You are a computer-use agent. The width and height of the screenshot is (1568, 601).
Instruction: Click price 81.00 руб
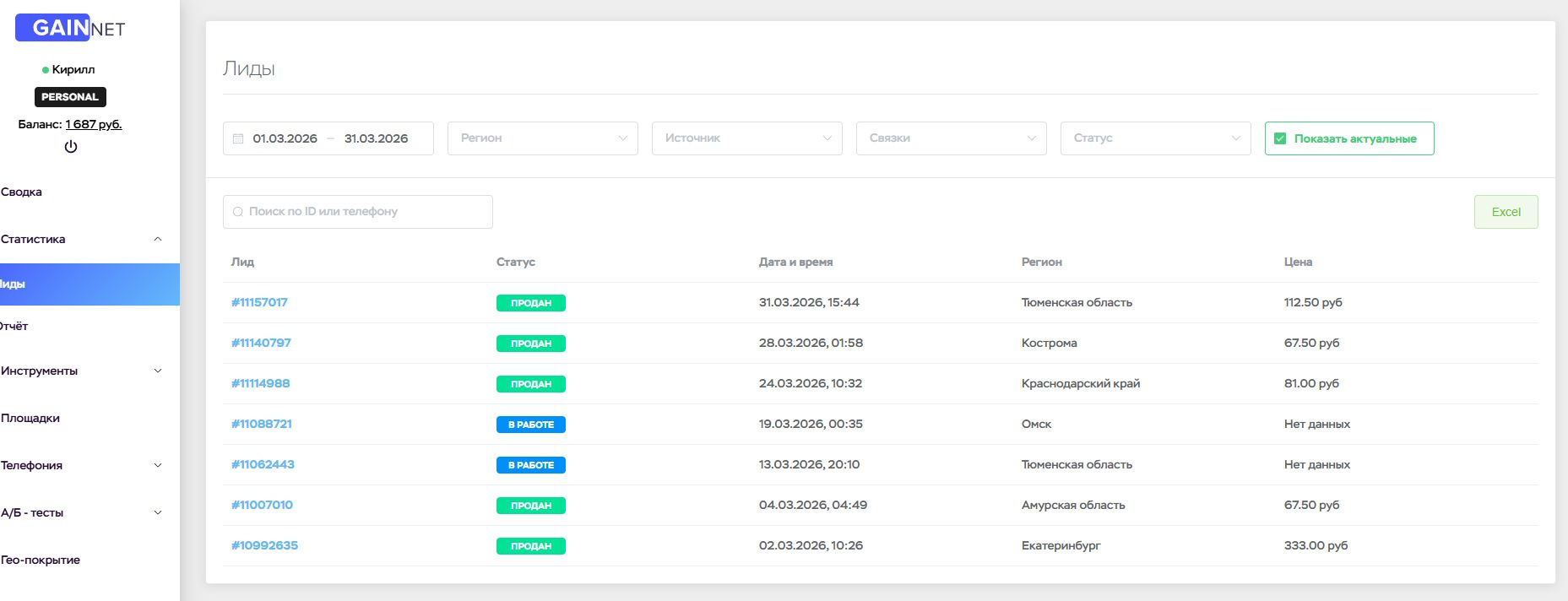(x=1311, y=383)
